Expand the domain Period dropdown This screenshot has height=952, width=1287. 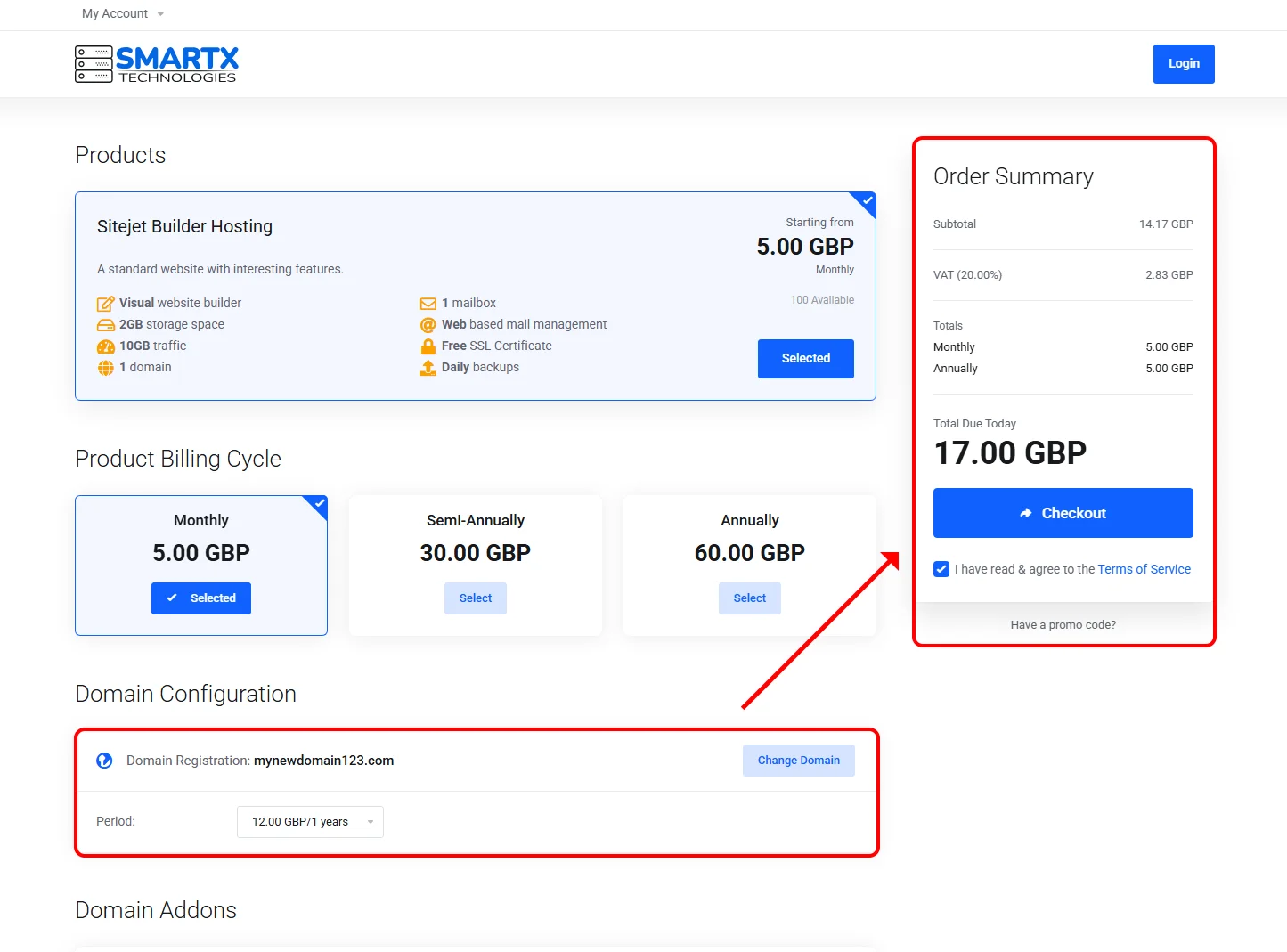point(310,822)
